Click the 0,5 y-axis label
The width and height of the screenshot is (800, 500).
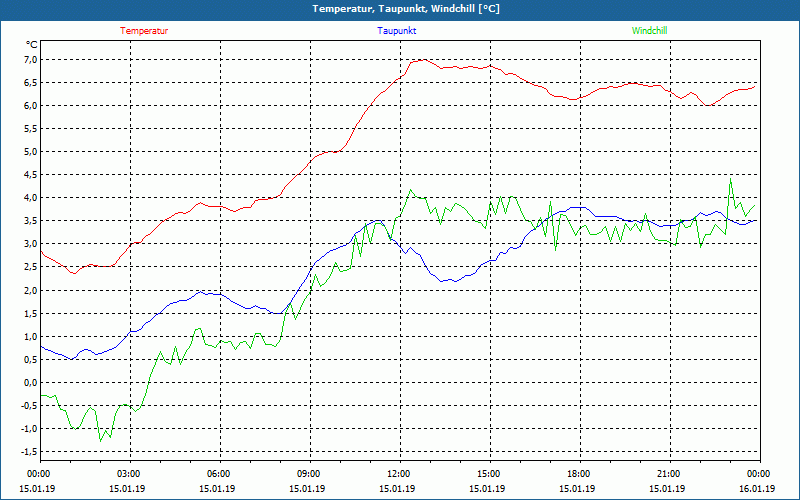[31, 359]
